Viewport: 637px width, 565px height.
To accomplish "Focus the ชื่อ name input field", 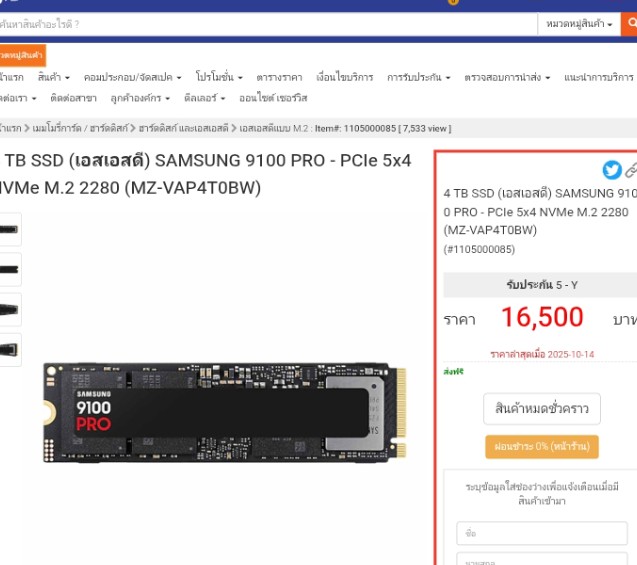I will click(542, 533).
